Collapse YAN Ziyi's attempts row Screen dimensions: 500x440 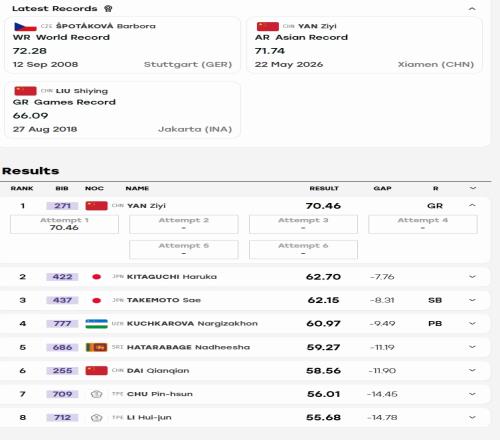pyautogui.click(x=472, y=205)
